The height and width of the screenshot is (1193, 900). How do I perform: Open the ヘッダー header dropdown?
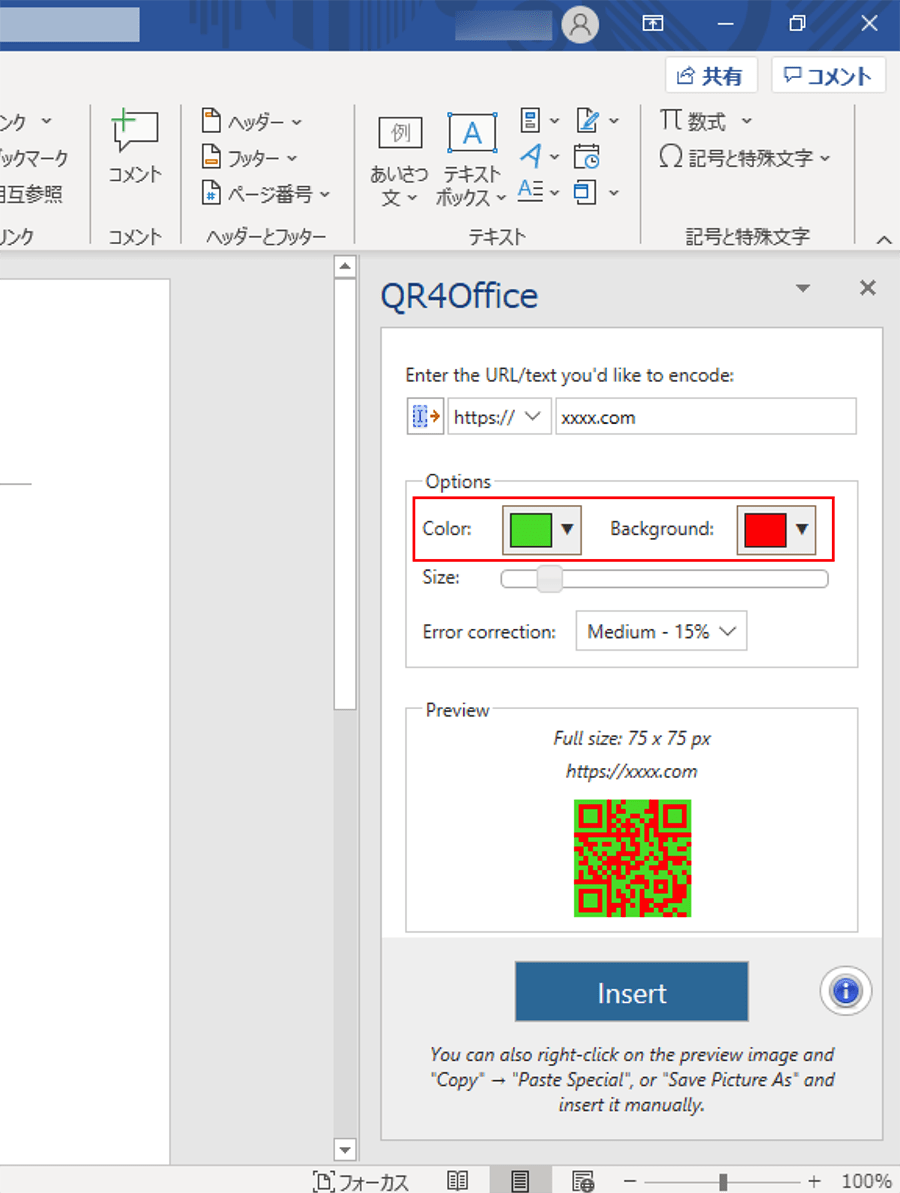pyautogui.click(x=252, y=121)
